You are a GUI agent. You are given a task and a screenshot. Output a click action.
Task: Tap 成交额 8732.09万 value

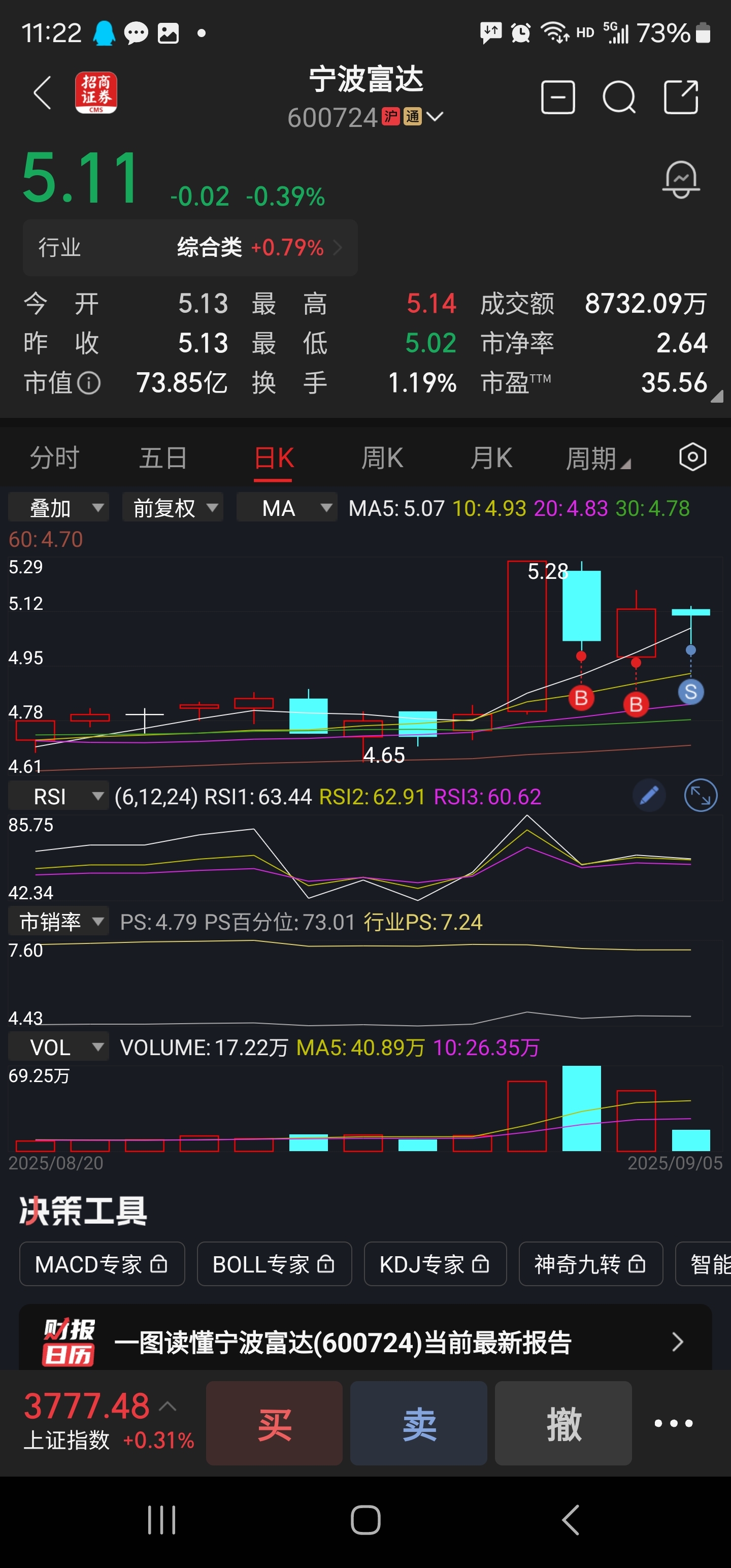click(x=646, y=303)
